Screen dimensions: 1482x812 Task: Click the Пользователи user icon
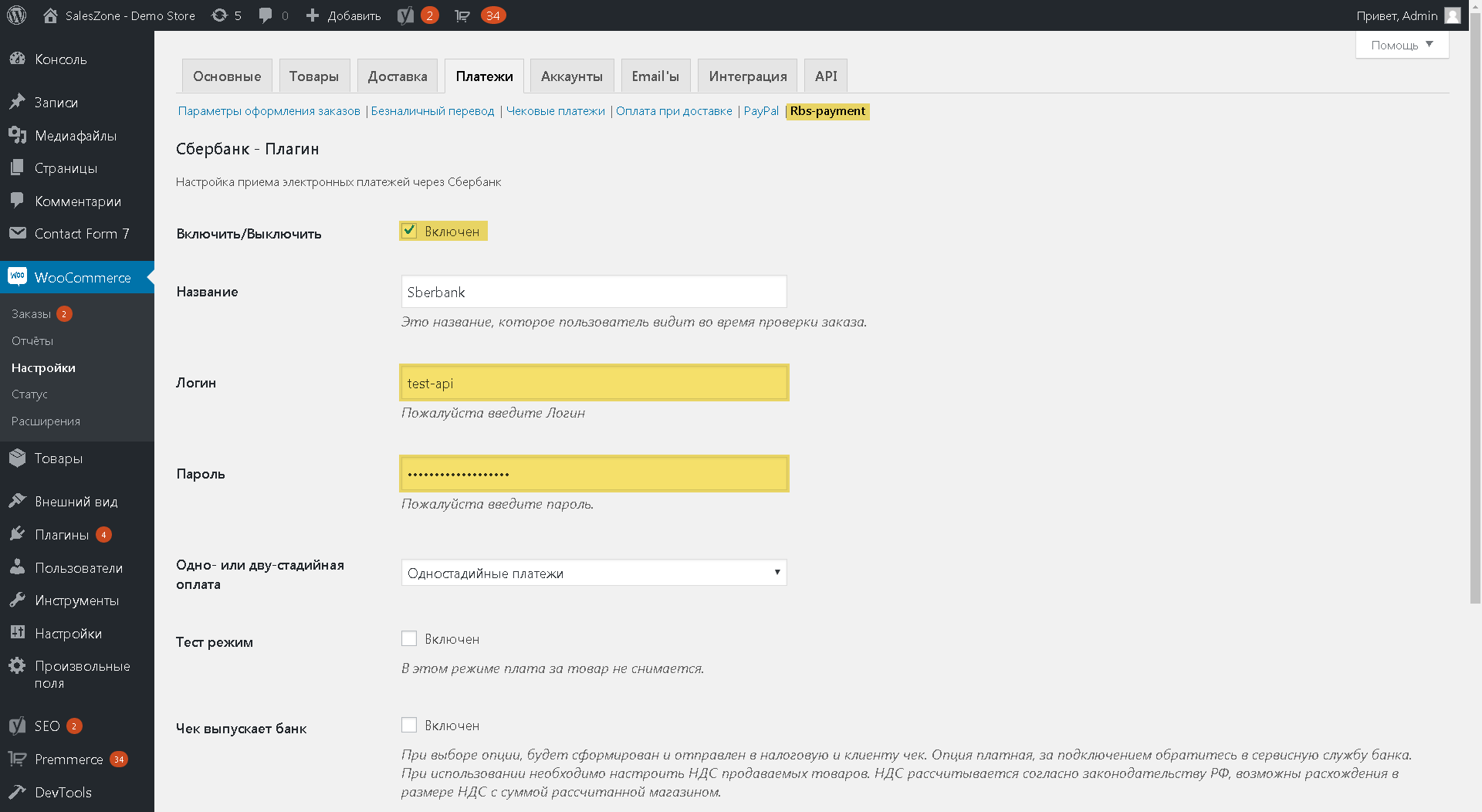[x=17, y=567]
